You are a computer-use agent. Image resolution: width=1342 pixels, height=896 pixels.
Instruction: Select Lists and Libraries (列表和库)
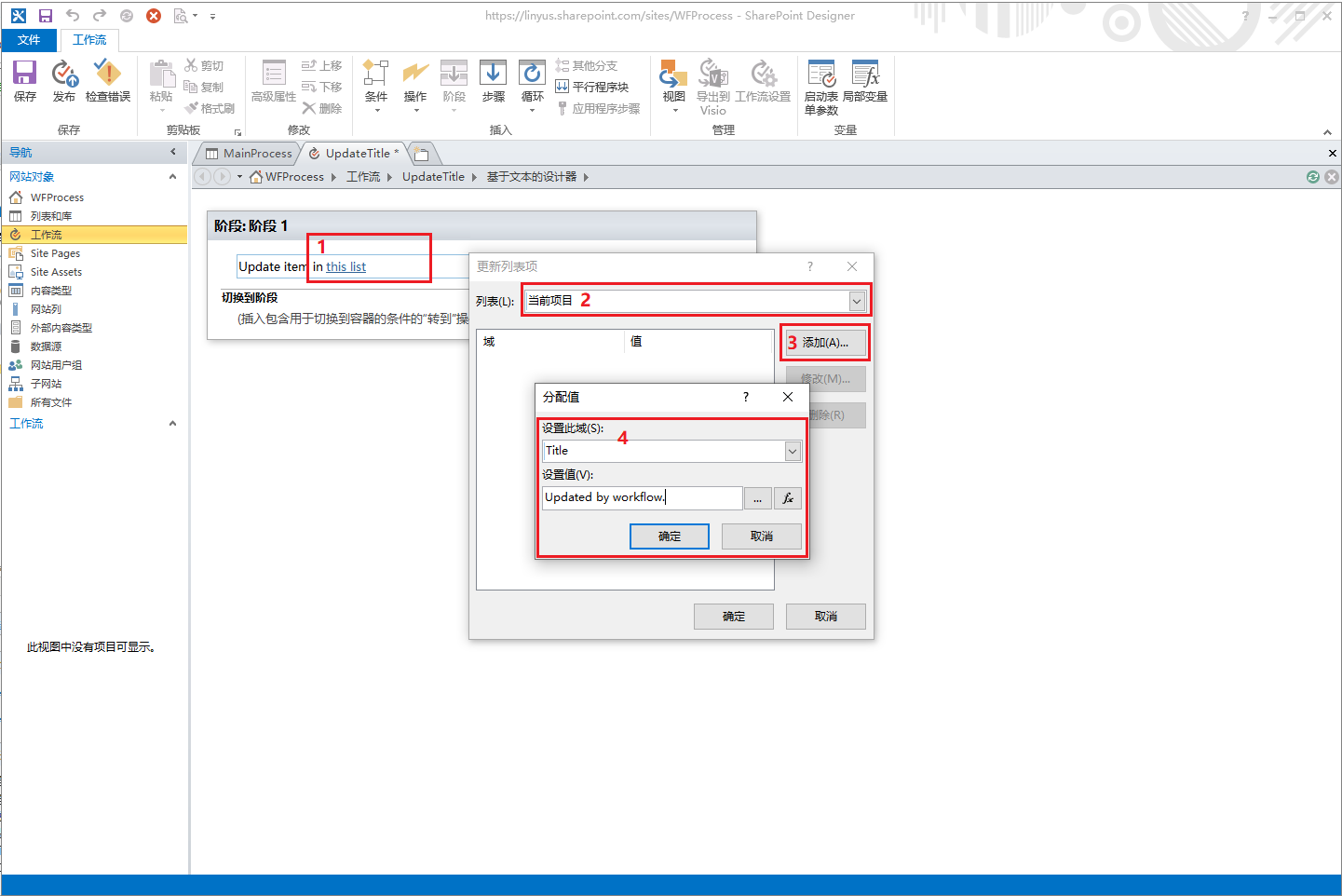point(94,216)
